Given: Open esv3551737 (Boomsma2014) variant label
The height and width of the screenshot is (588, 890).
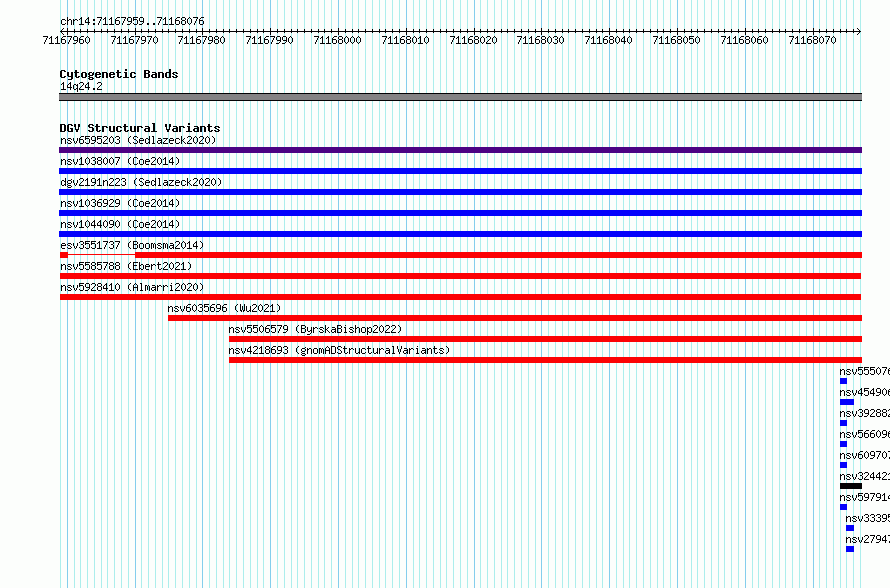Looking at the screenshot, I should point(132,245).
